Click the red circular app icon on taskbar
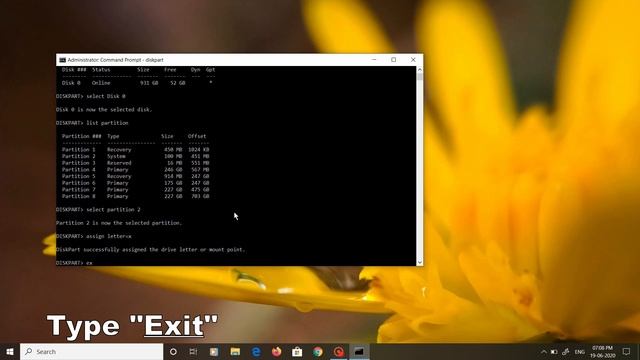 (339, 351)
